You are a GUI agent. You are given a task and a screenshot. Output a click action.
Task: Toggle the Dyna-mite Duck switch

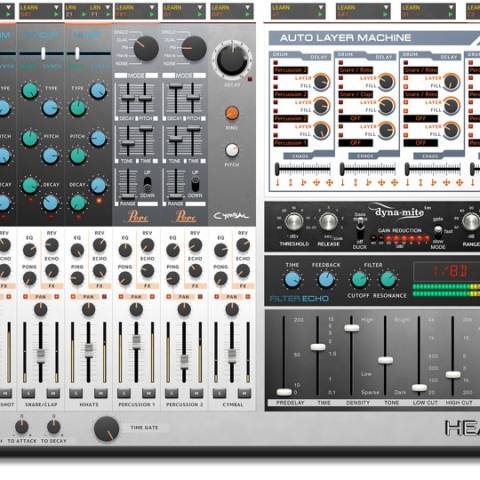point(360,229)
